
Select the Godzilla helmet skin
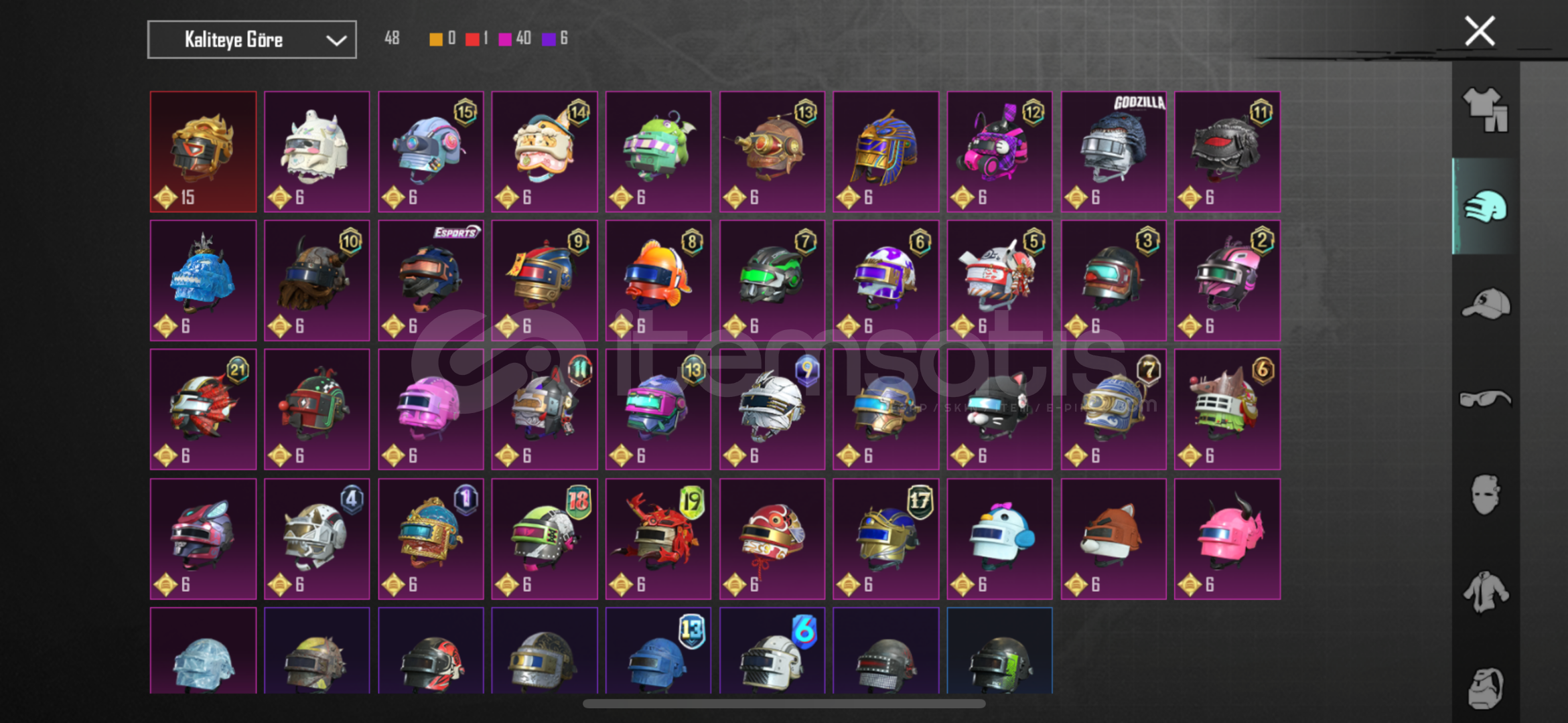point(1113,152)
